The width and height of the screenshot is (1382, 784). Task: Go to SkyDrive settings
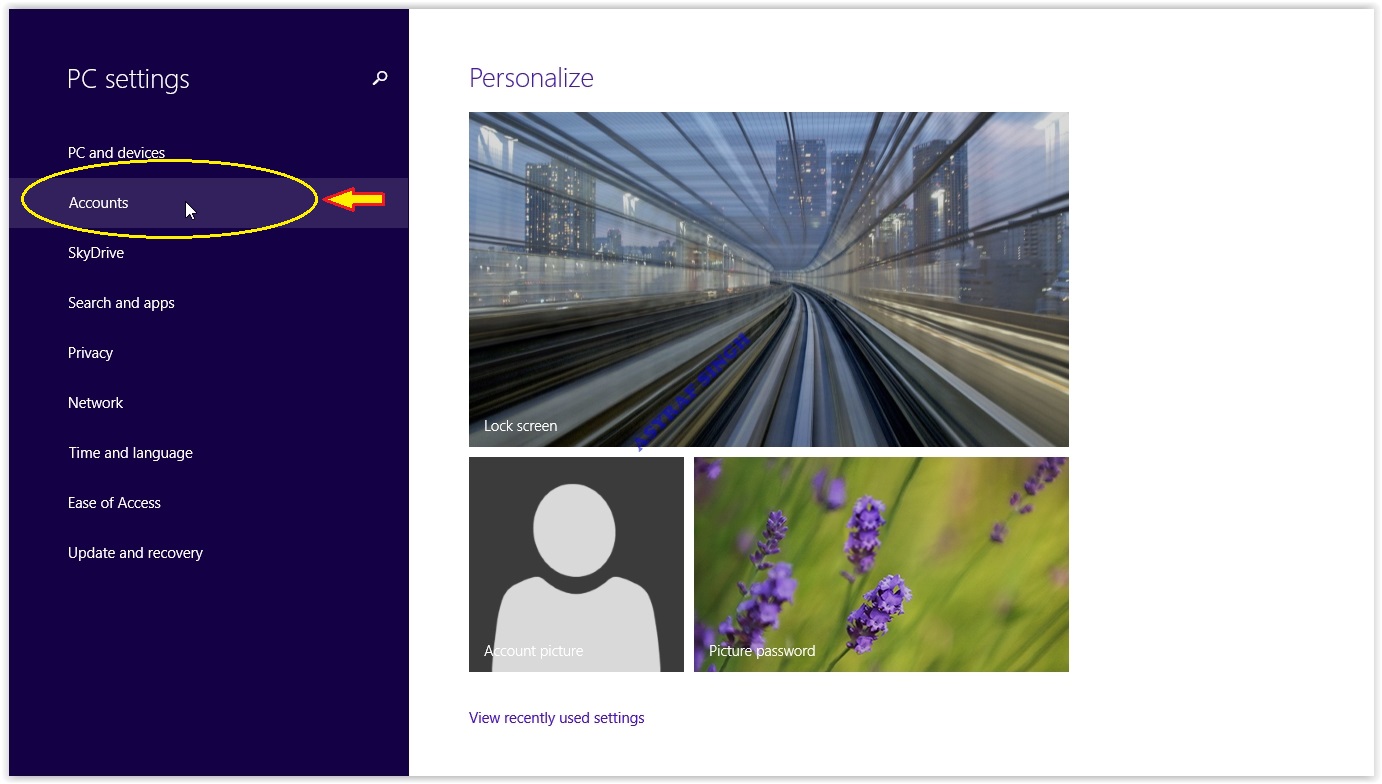[x=95, y=252]
